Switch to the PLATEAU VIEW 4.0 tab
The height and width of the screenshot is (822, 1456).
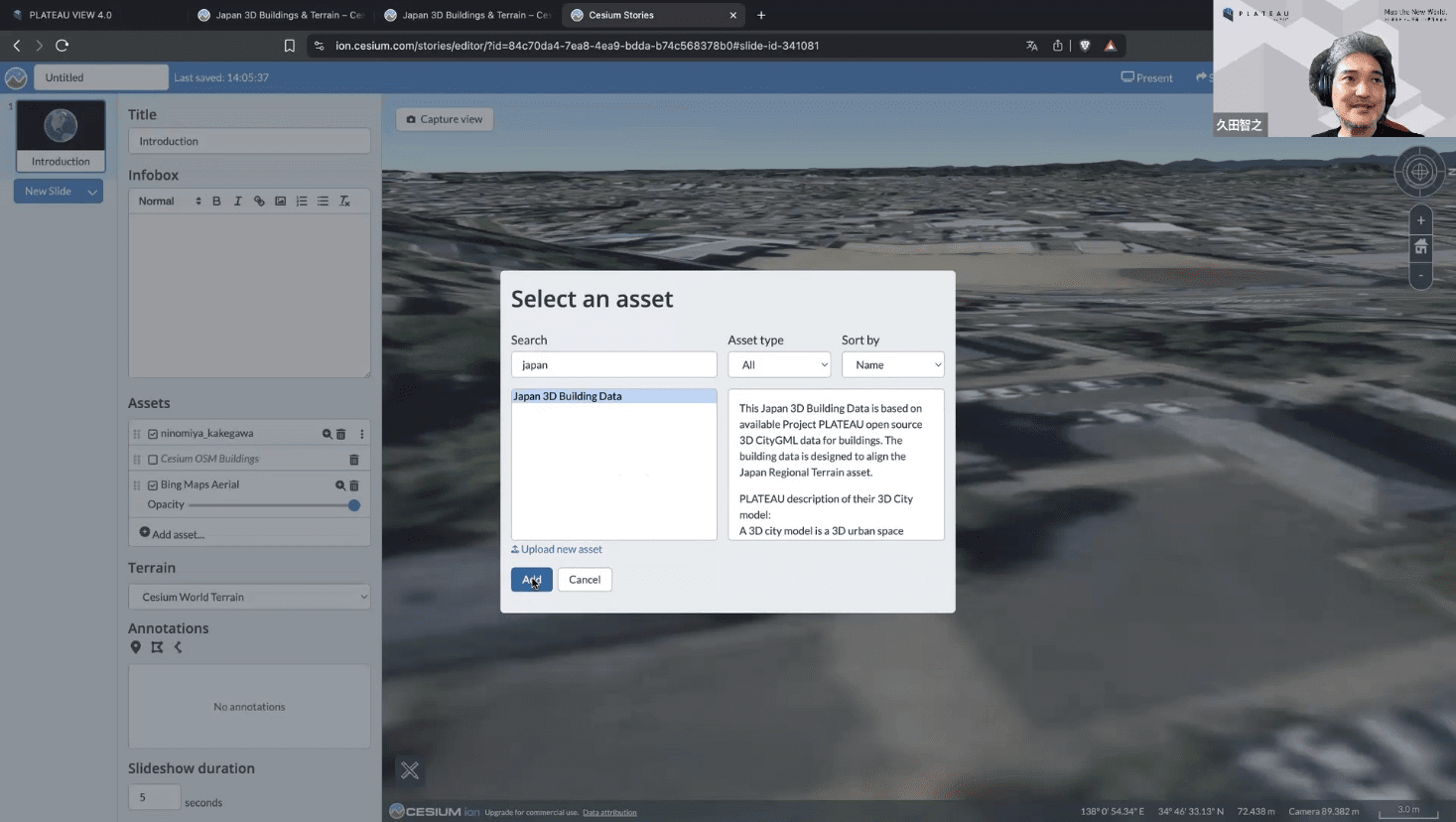[x=70, y=15]
